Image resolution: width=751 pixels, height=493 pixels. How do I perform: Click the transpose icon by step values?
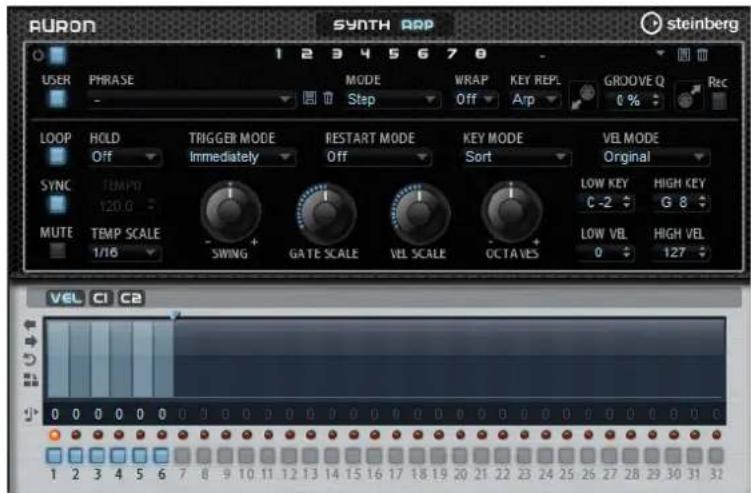(x=31, y=414)
